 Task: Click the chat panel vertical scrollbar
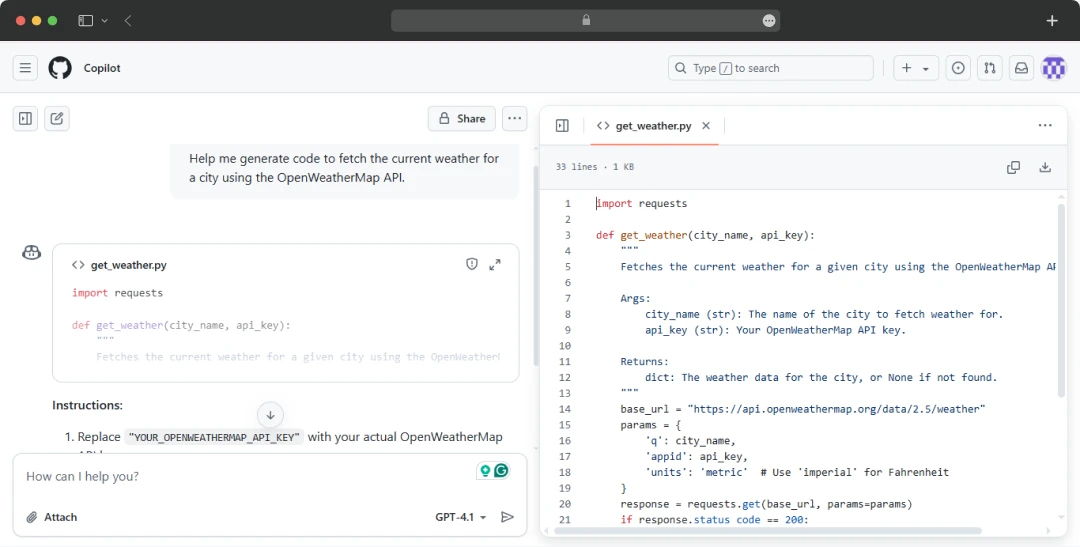(x=535, y=265)
